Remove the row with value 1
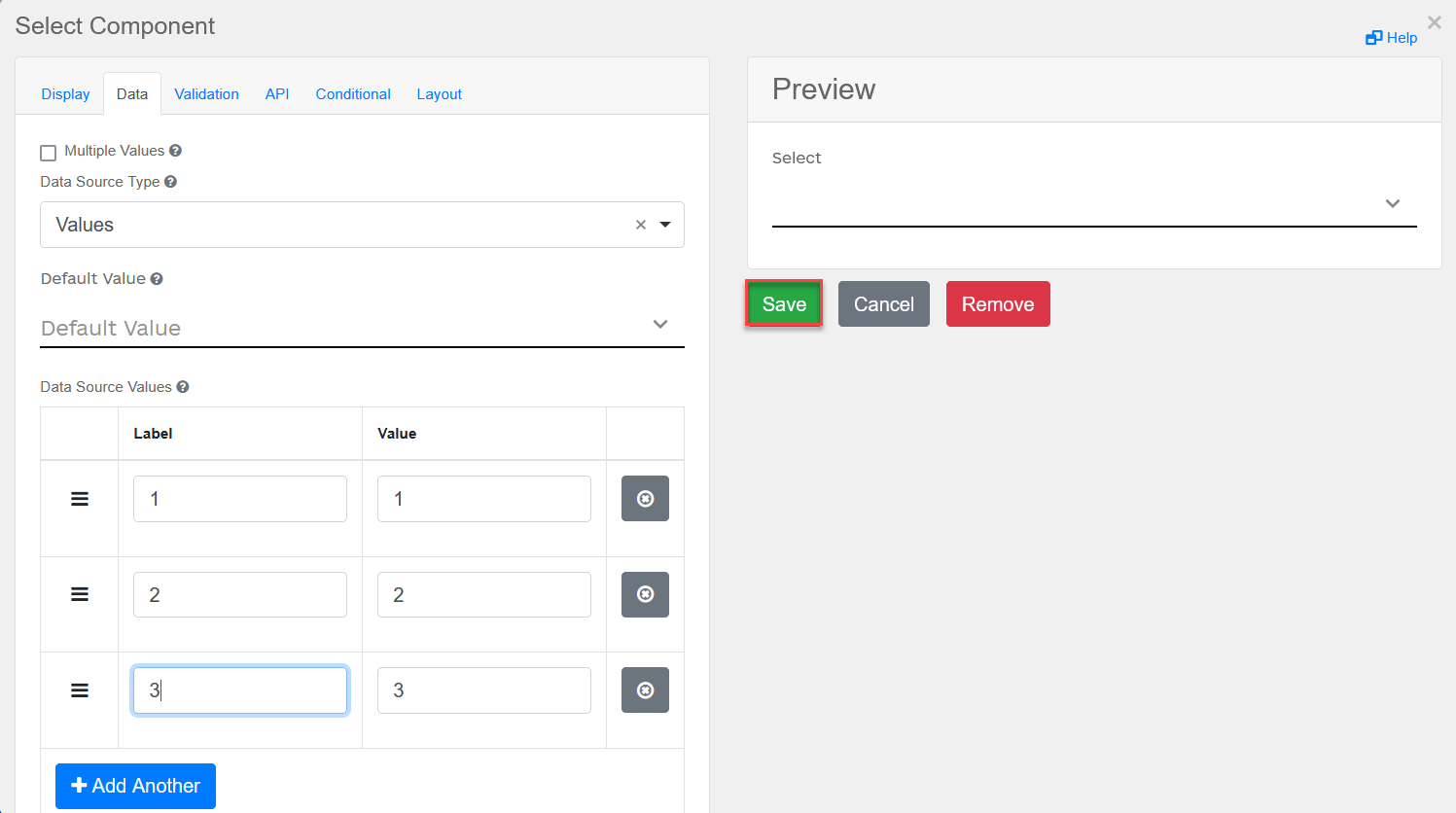The width and height of the screenshot is (1456, 813). click(x=645, y=499)
